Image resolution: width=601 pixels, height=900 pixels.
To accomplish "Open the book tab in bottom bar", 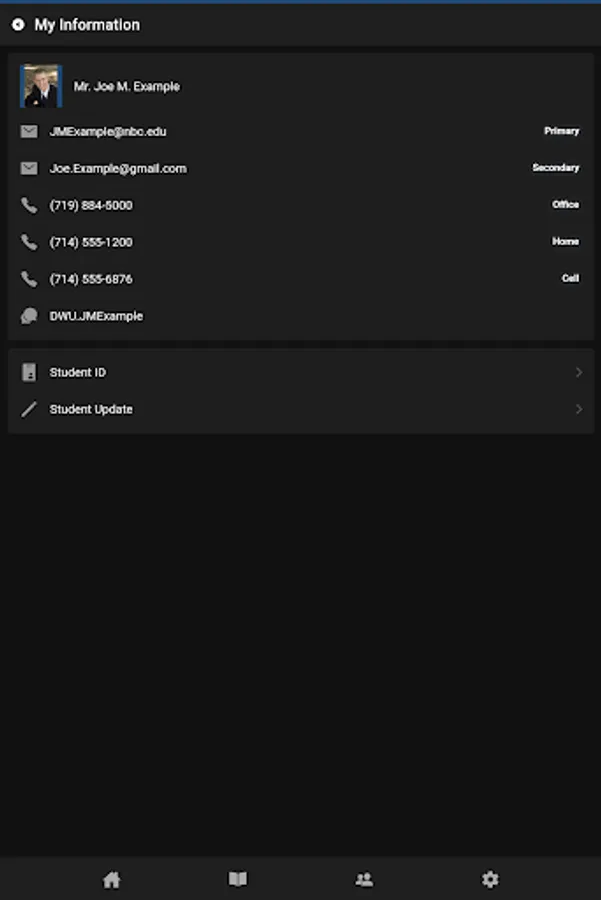I will (x=238, y=880).
